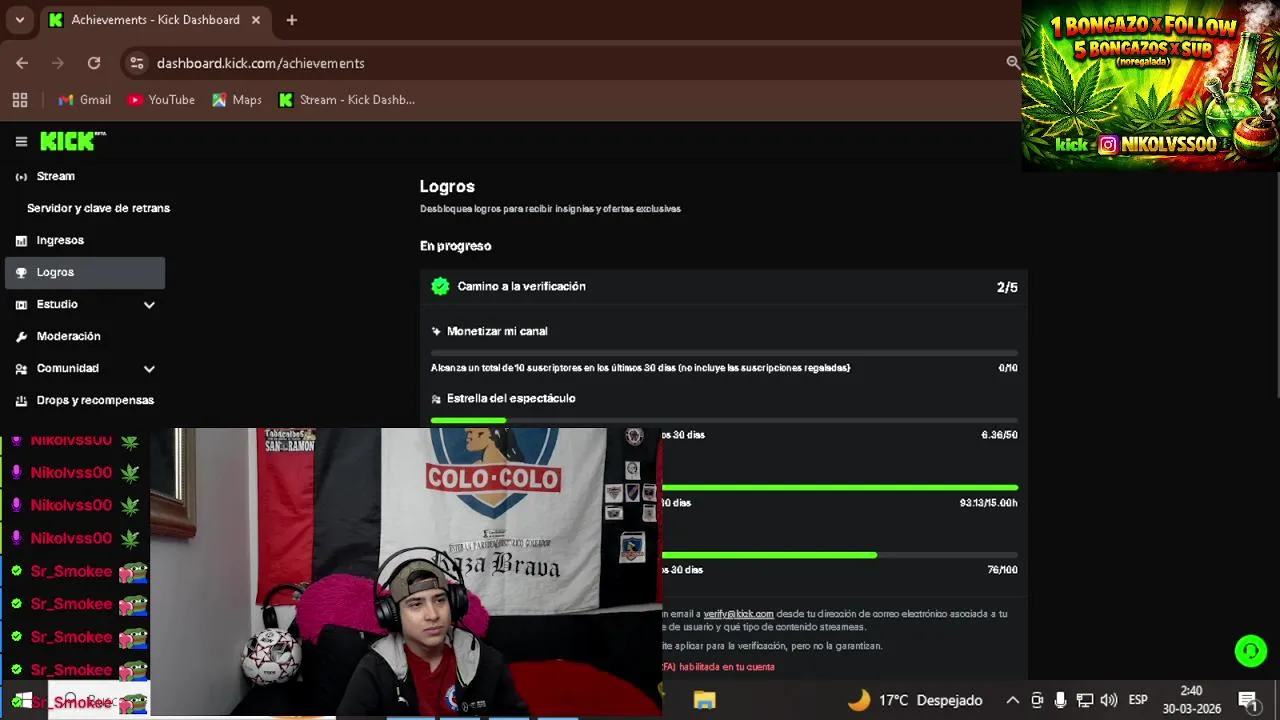The image size is (1280, 720).
Task: Go back in the browser
Action: (22, 63)
